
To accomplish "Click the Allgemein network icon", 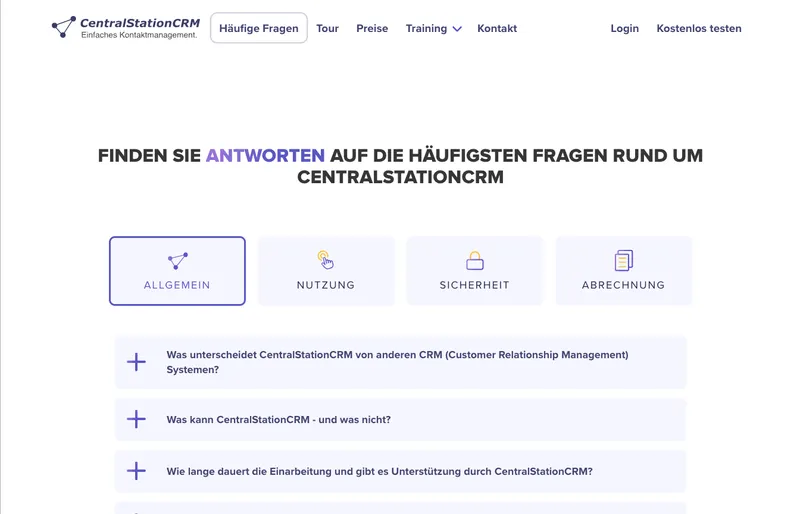I will pos(178,260).
